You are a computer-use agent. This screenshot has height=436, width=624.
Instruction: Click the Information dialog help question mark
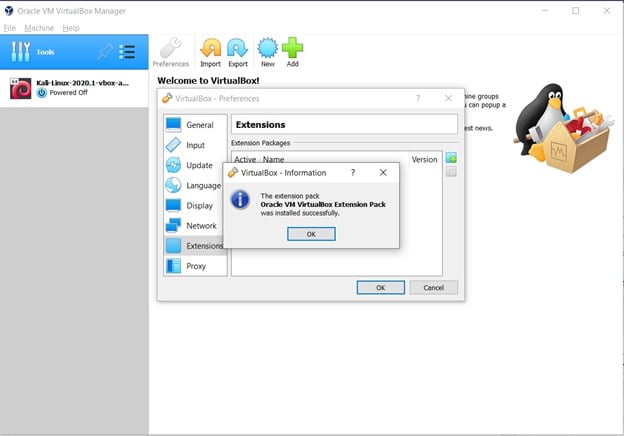(353, 173)
